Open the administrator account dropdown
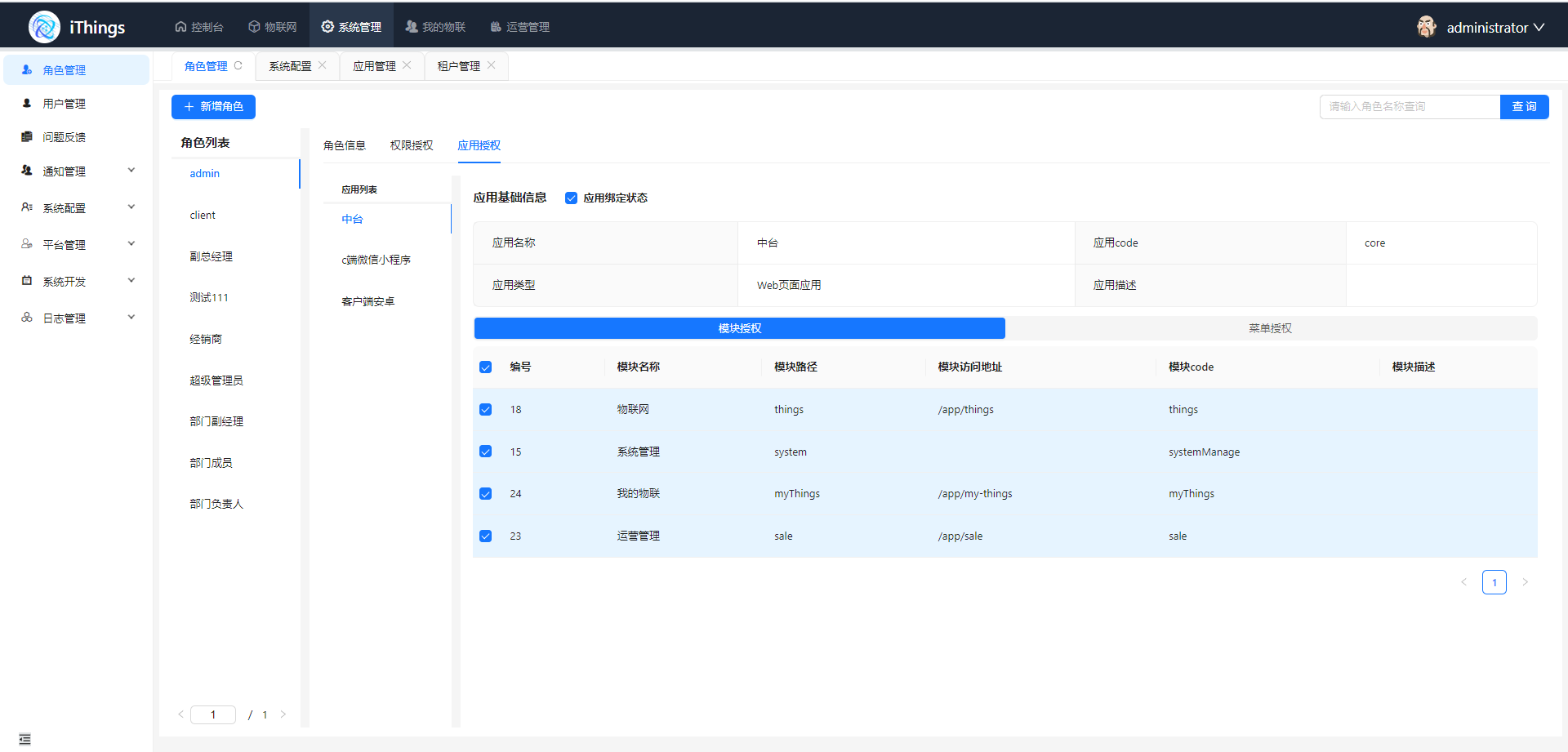Screen dimensions: 1568x752 click(x=1494, y=28)
